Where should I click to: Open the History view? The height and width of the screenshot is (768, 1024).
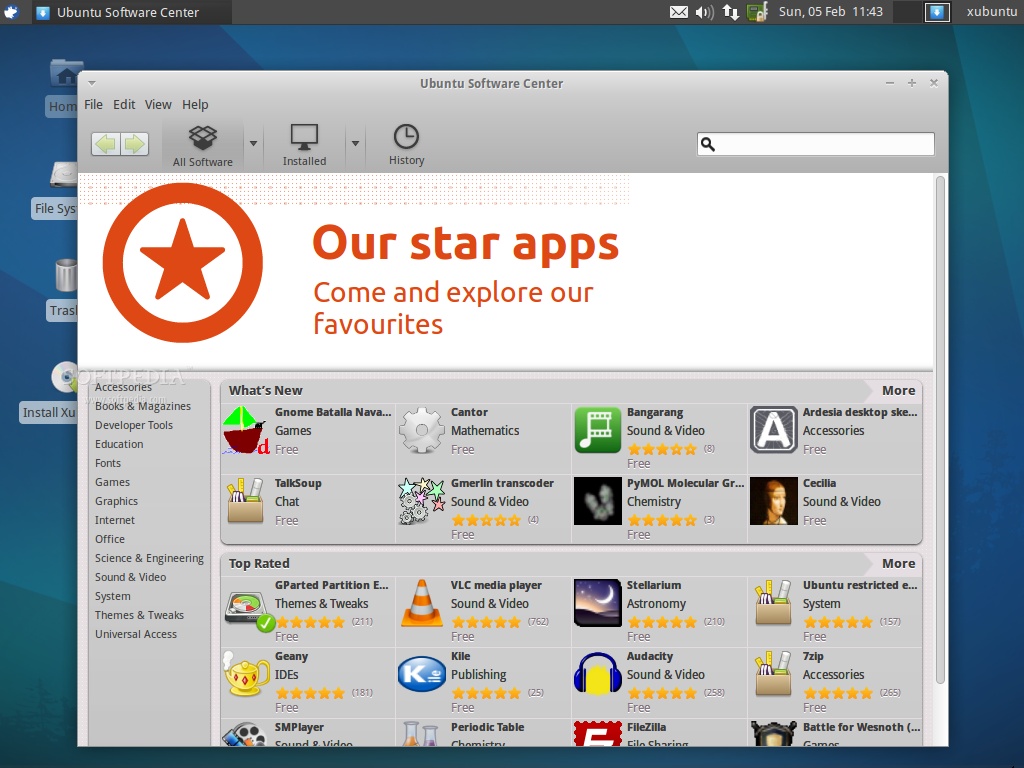click(x=406, y=146)
